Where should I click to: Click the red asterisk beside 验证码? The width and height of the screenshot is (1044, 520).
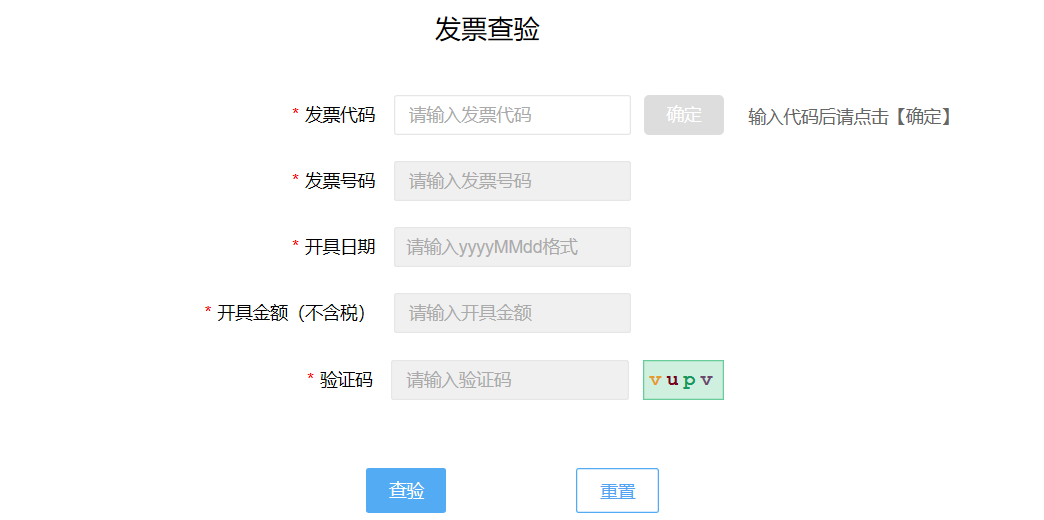310,378
